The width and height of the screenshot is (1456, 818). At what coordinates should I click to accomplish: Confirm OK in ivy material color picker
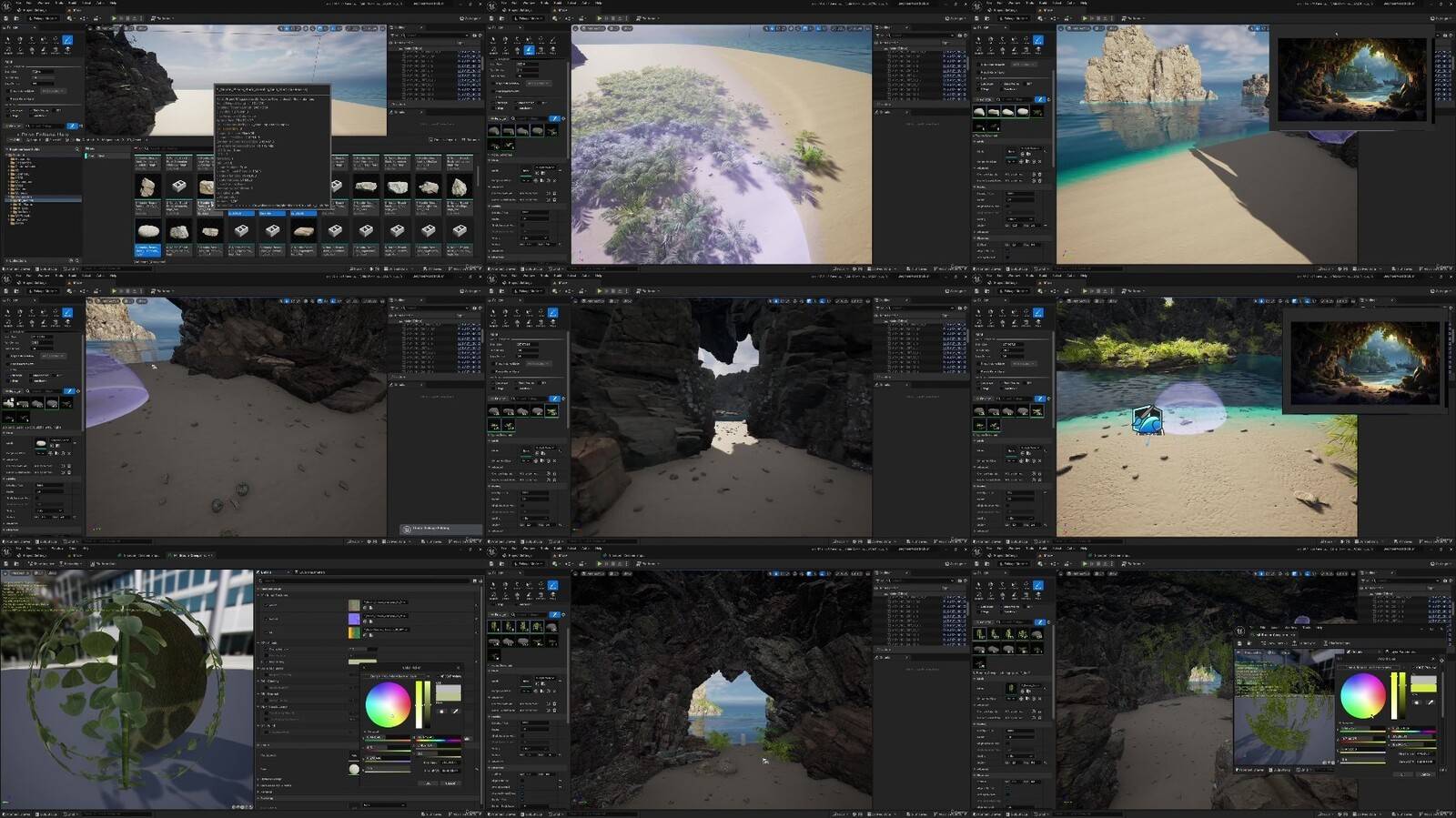[428, 783]
